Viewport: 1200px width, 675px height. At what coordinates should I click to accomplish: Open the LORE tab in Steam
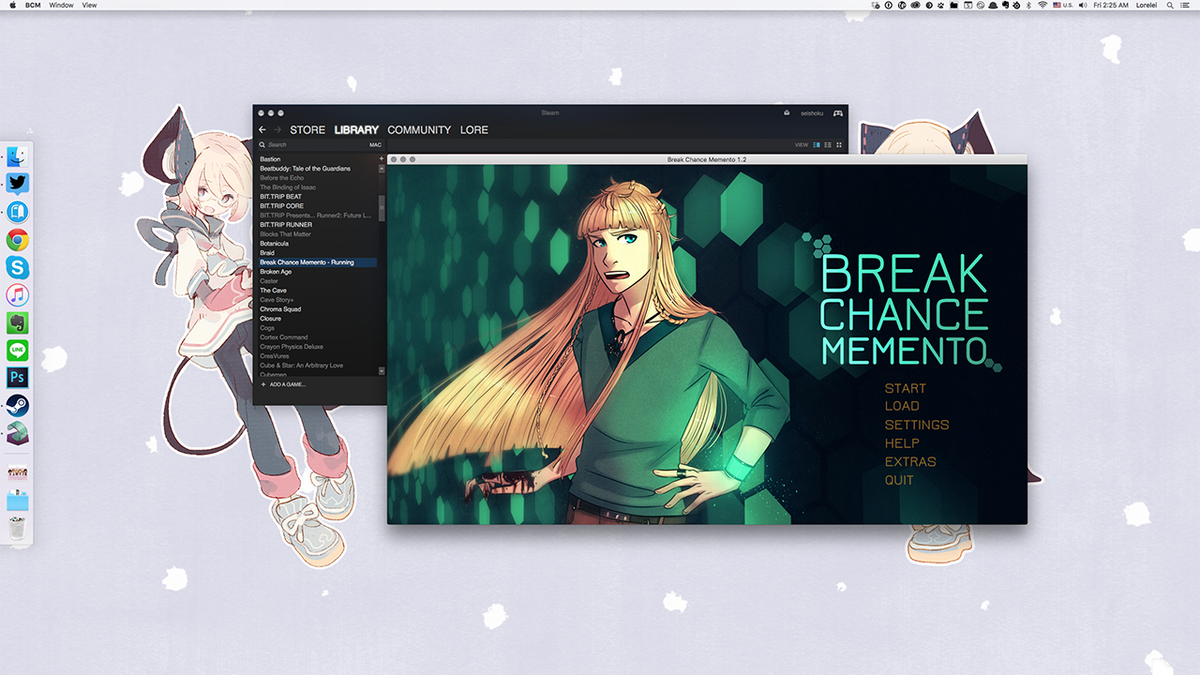pos(474,130)
